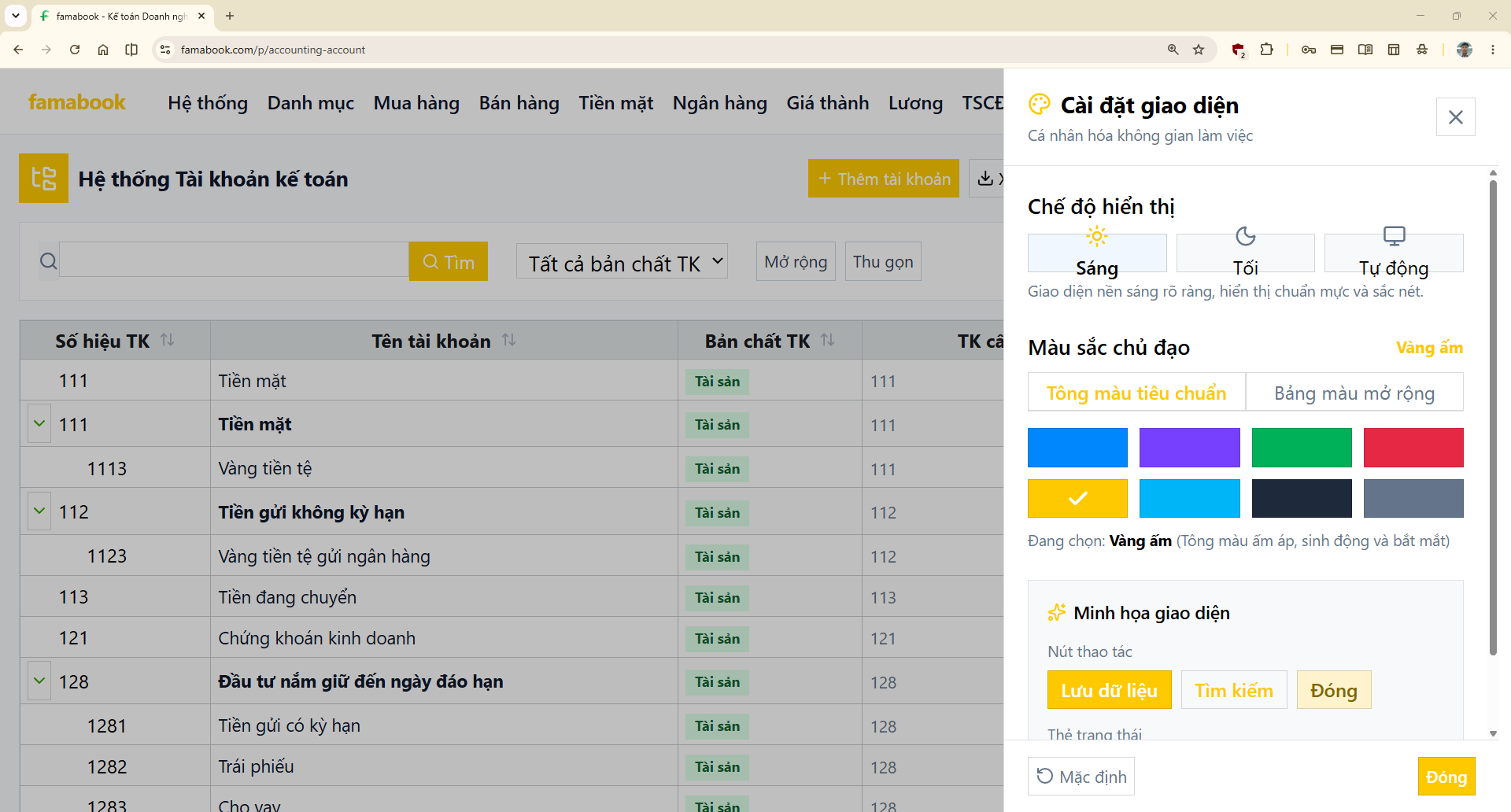1511x812 pixels.
Task: Click the search magnifier icon in filter bar
Action: coord(49,261)
